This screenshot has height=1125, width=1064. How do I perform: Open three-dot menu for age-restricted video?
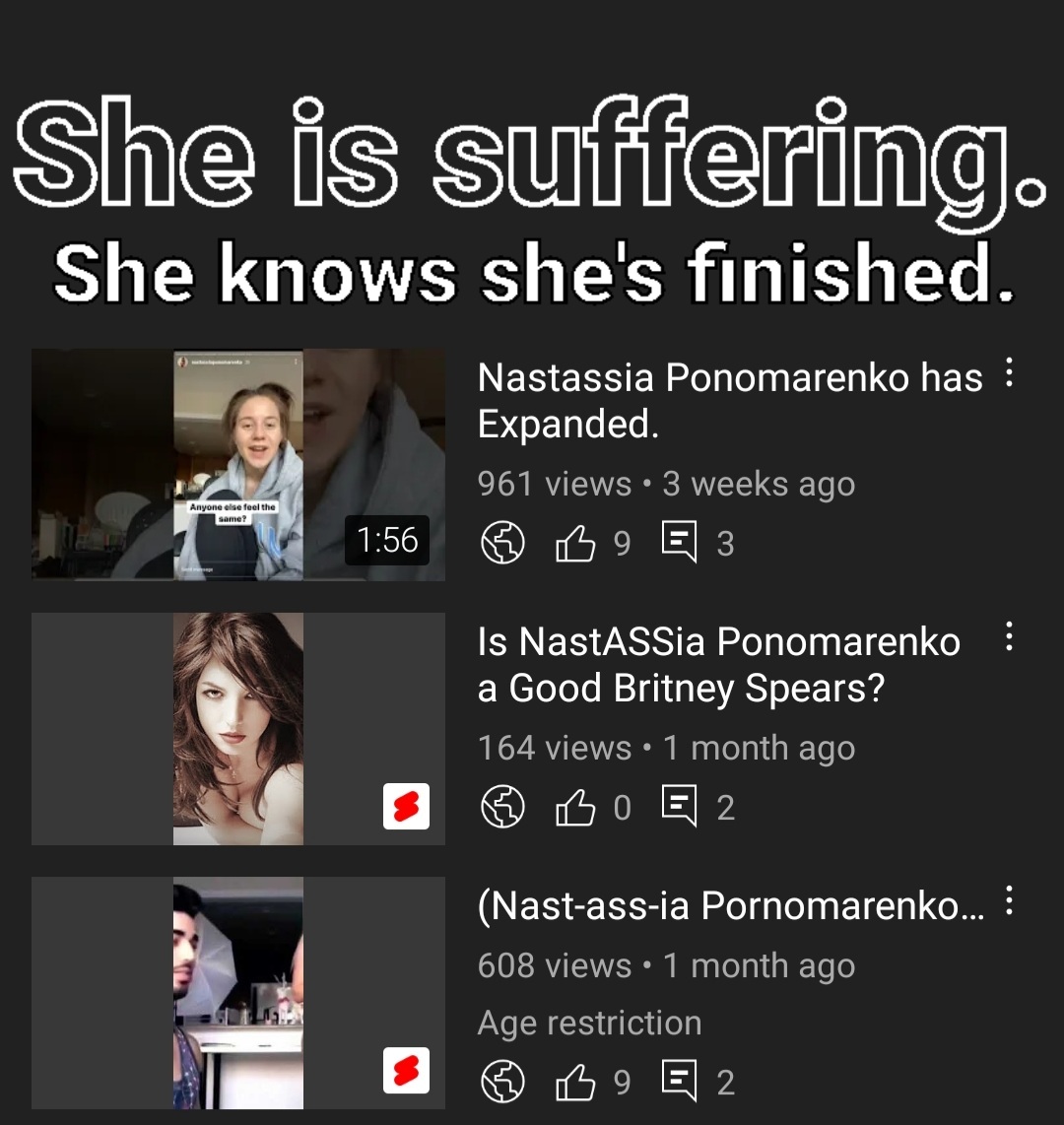(x=1009, y=900)
